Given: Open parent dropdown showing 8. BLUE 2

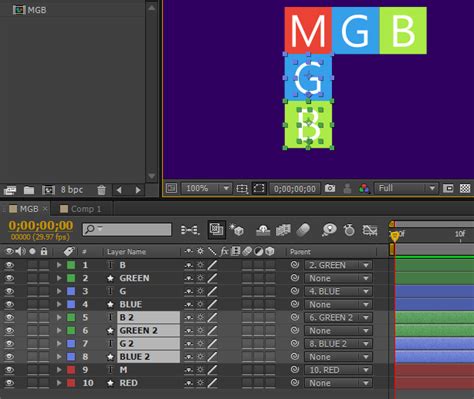Looking at the screenshot, I should [338, 344].
